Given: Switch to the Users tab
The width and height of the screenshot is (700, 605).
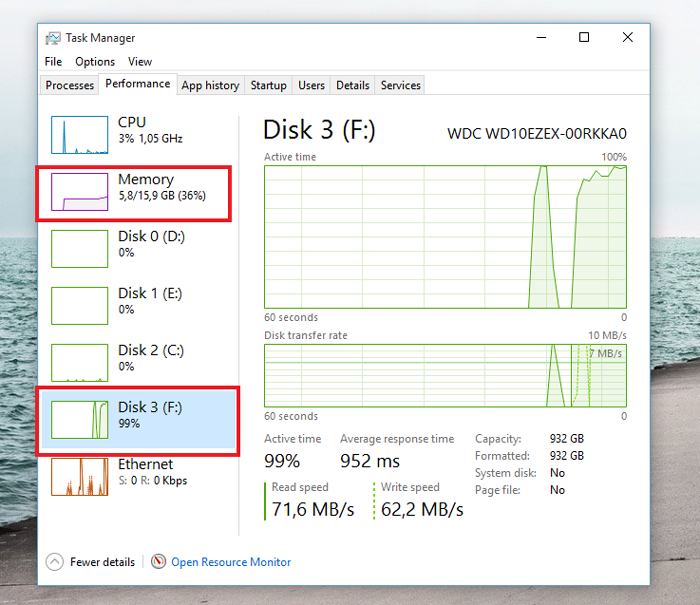Looking at the screenshot, I should 311,85.
